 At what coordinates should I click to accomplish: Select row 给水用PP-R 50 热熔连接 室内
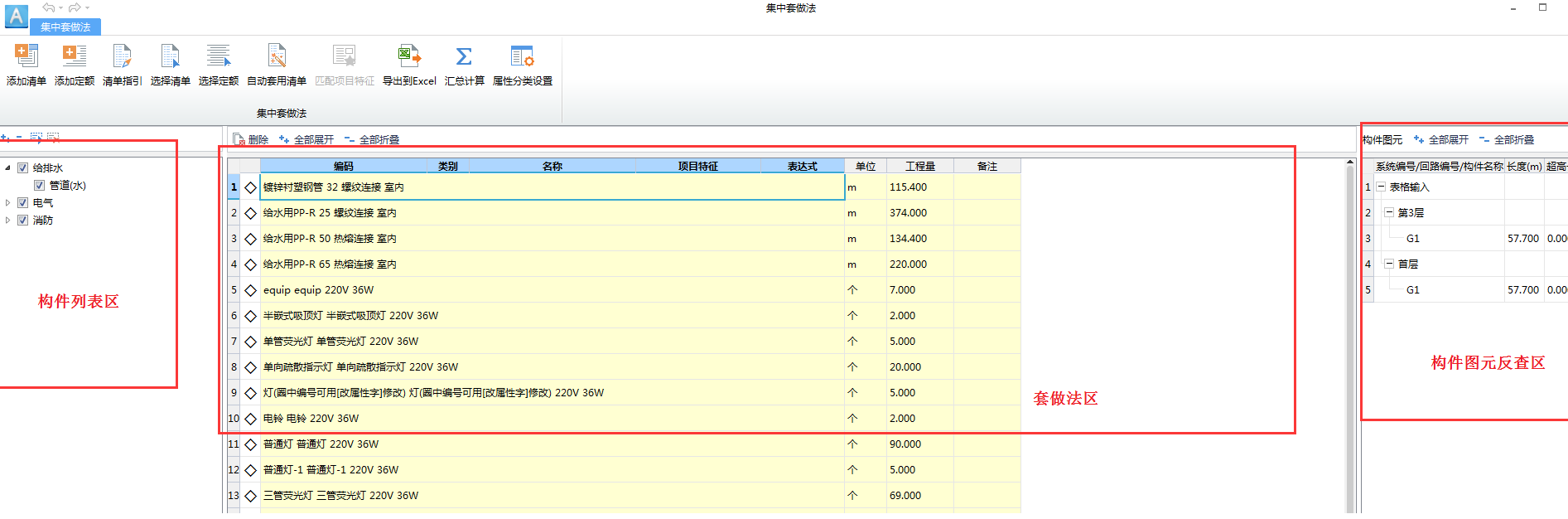click(x=330, y=239)
